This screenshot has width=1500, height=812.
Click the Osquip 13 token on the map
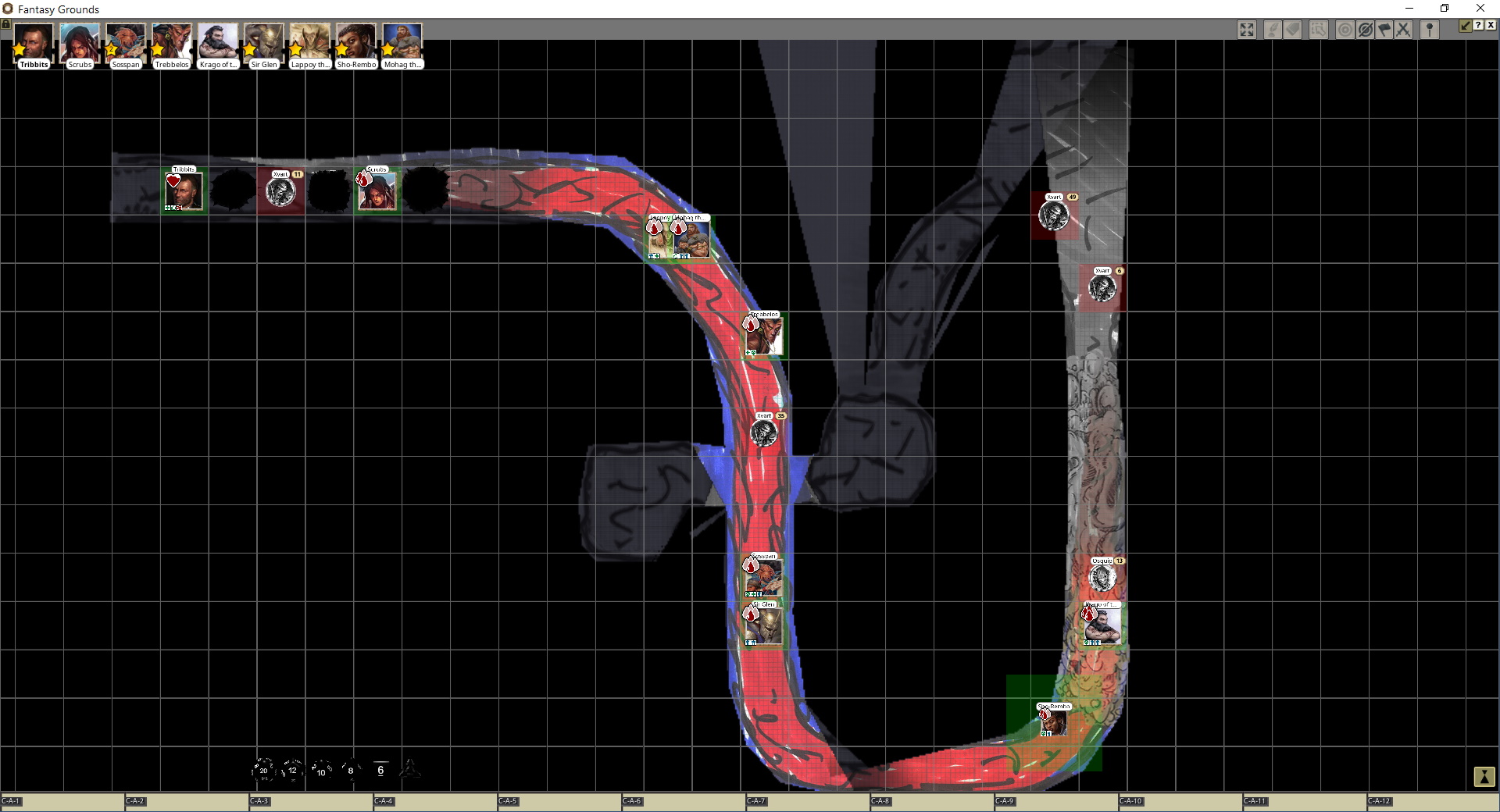tap(1102, 579)
